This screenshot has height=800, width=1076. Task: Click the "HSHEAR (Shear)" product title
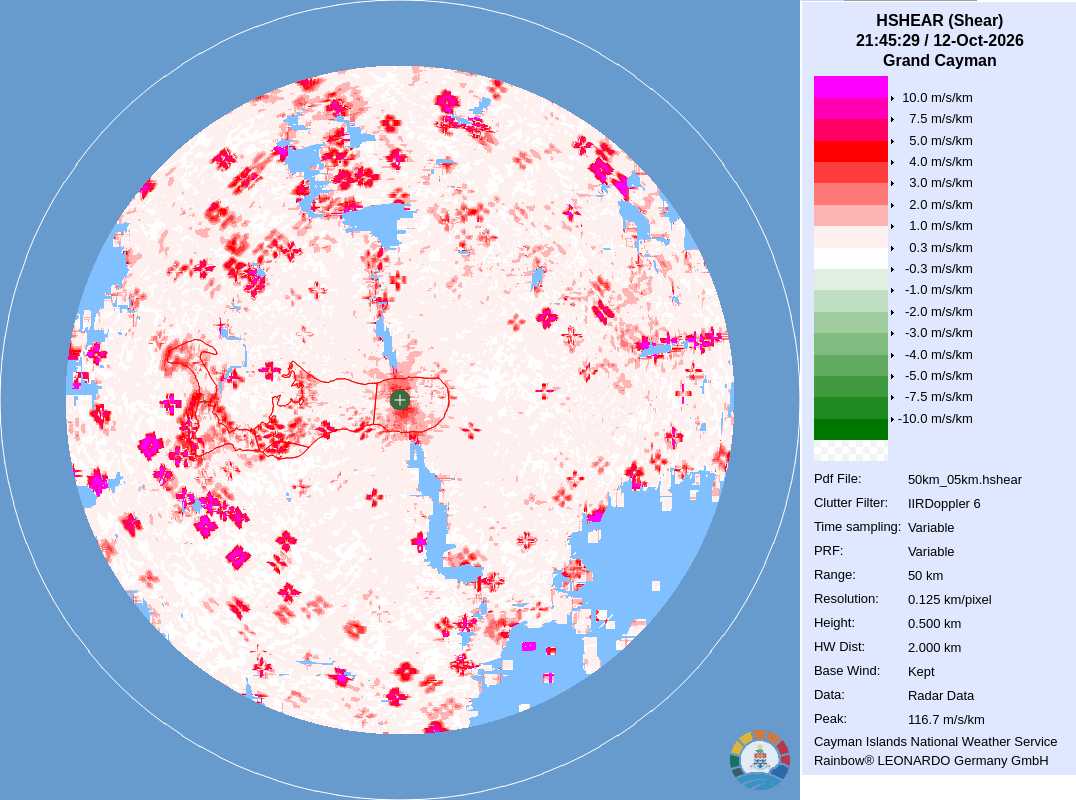(939, 21)
